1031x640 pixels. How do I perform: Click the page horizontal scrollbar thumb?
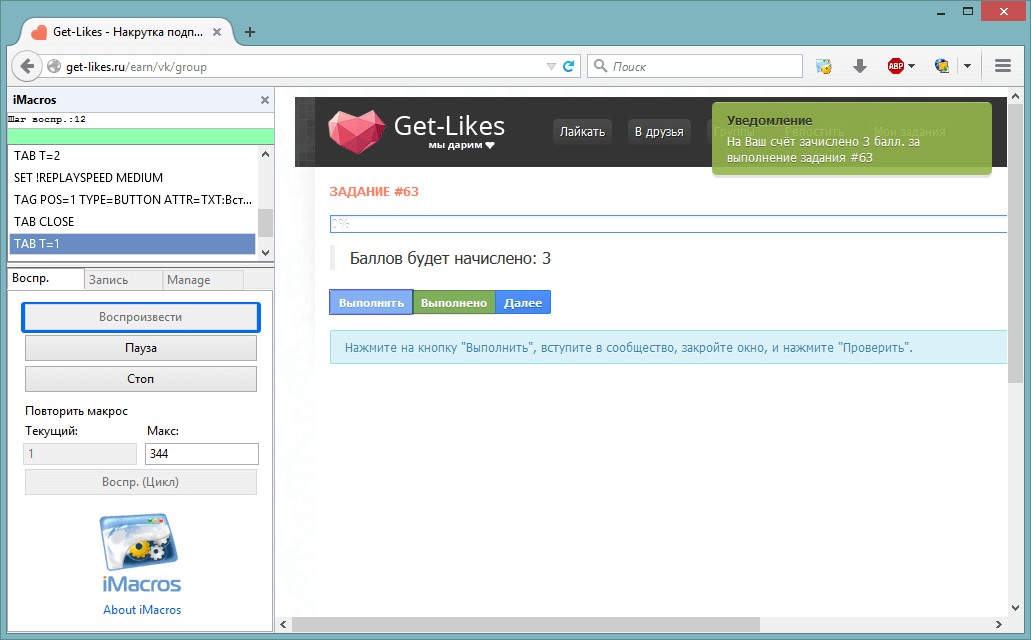526,624
